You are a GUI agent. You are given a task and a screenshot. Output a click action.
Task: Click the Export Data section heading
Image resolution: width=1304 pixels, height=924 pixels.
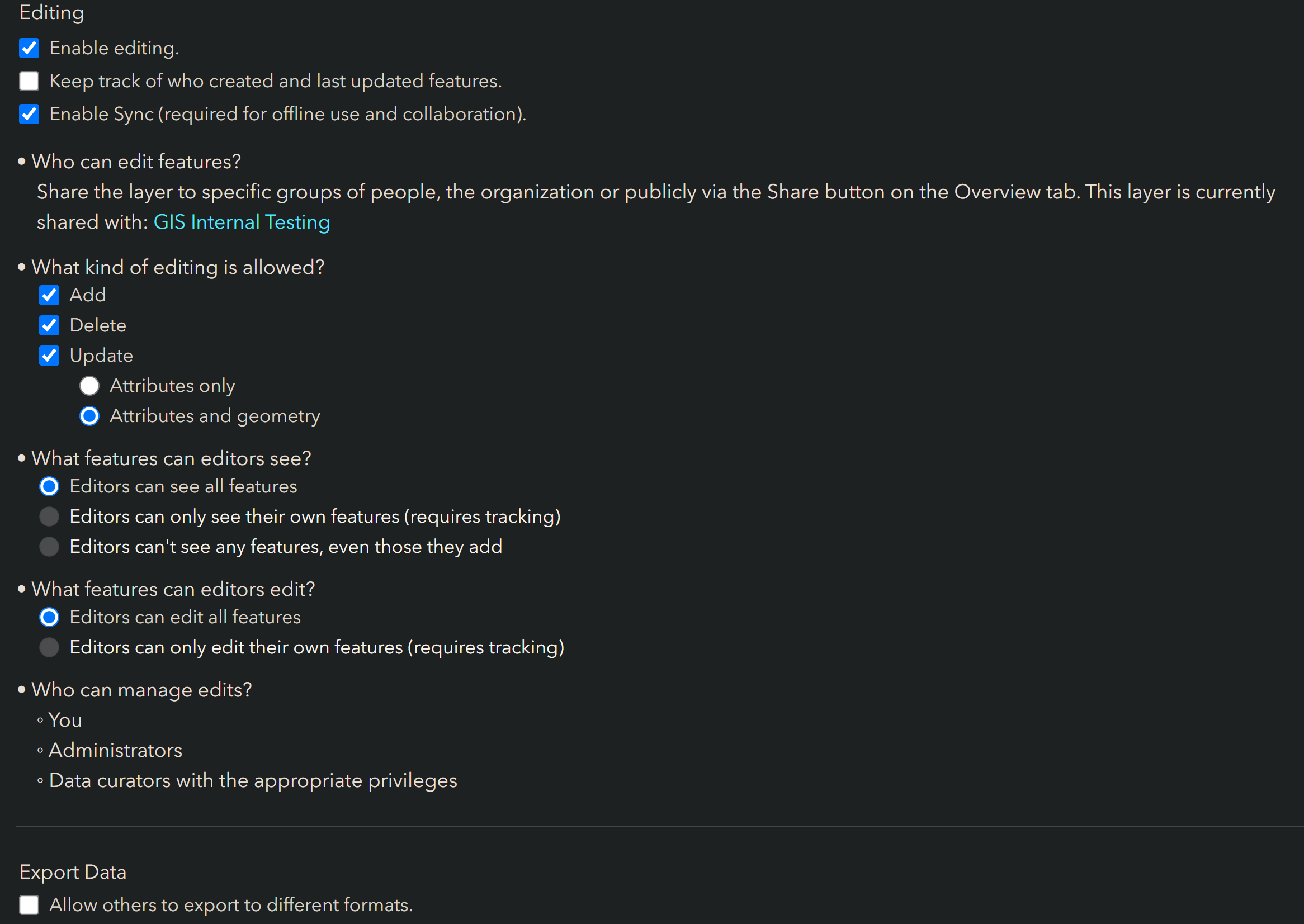[73, 872]
